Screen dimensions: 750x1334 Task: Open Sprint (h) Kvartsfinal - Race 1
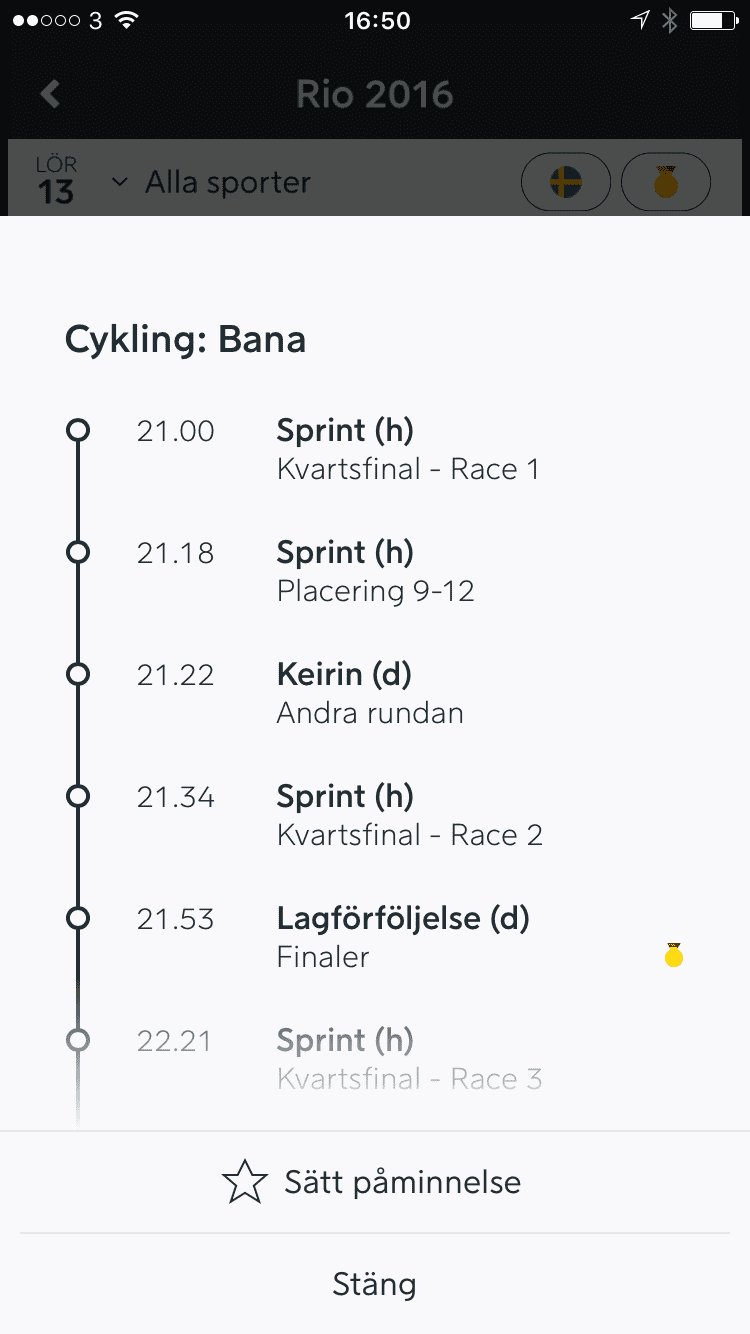[x=408, y=450]
